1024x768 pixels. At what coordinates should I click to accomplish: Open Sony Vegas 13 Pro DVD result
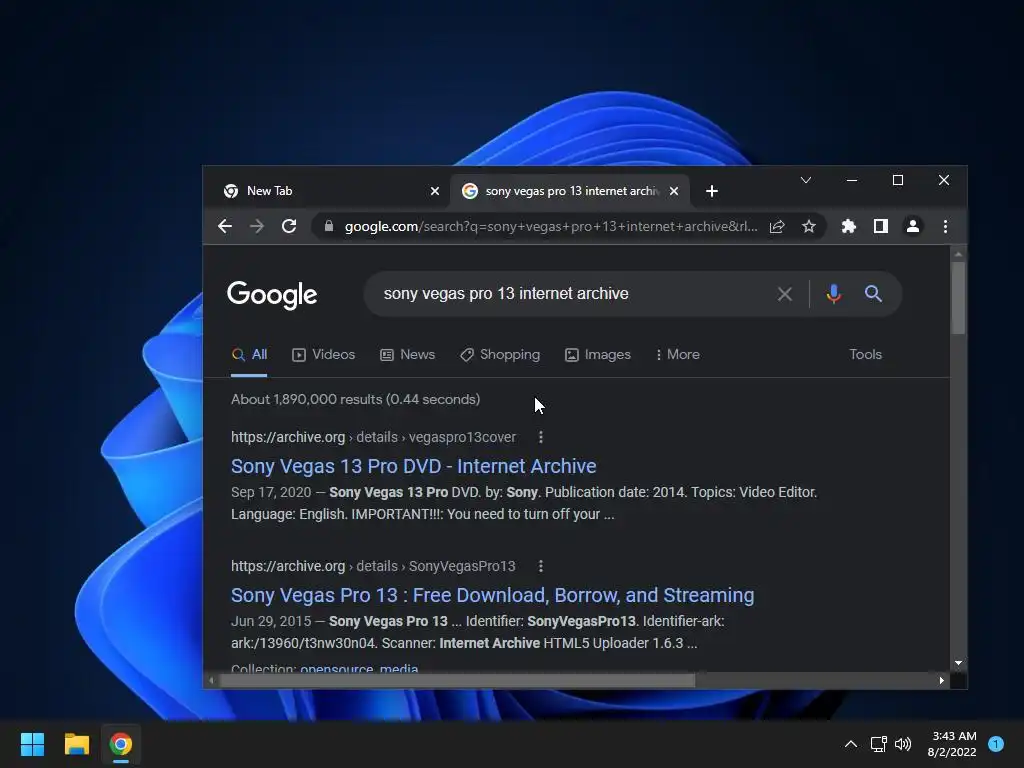click(413, 466)
